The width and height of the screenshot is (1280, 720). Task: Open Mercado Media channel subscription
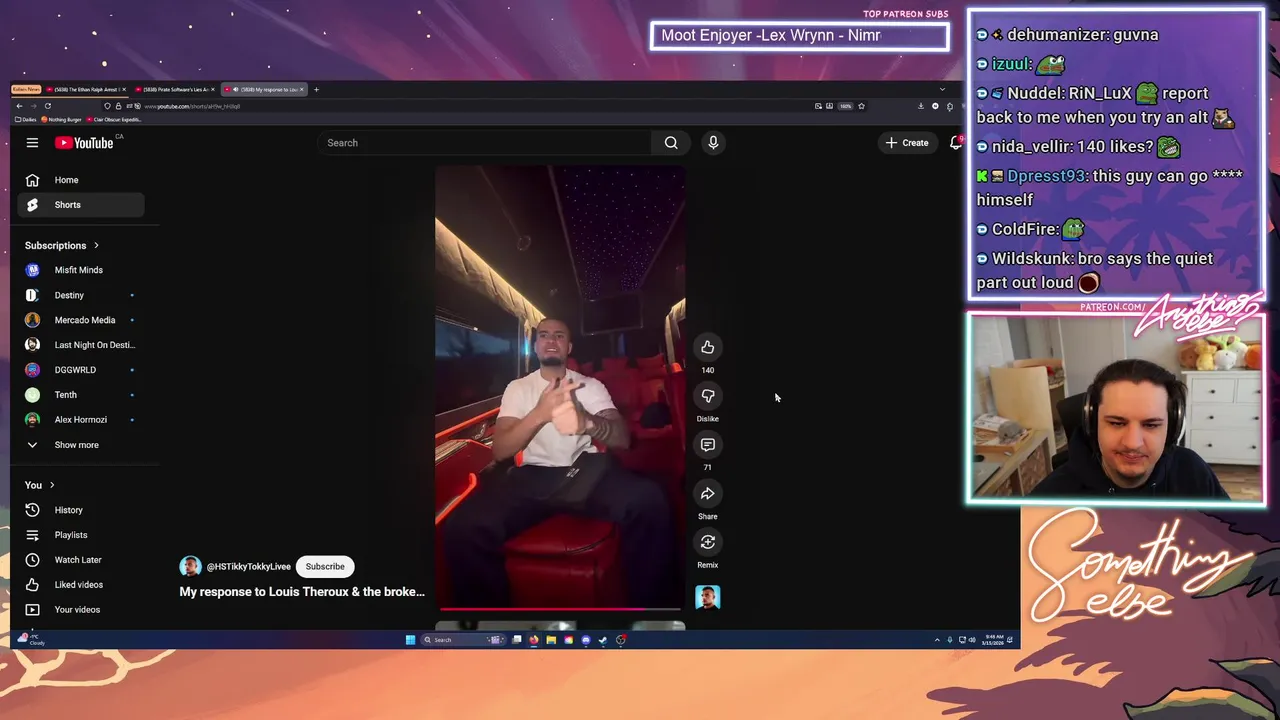(80, 320)
